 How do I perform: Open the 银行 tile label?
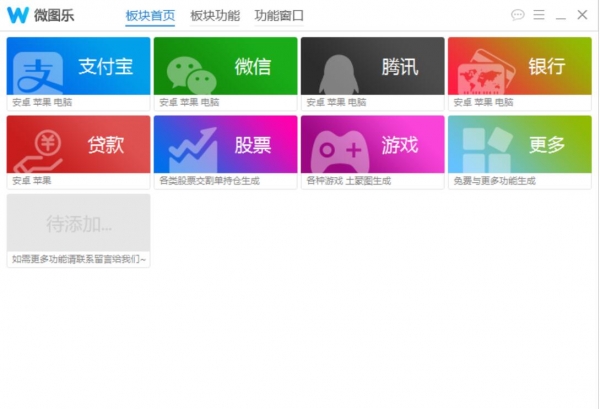coord(547,66)
